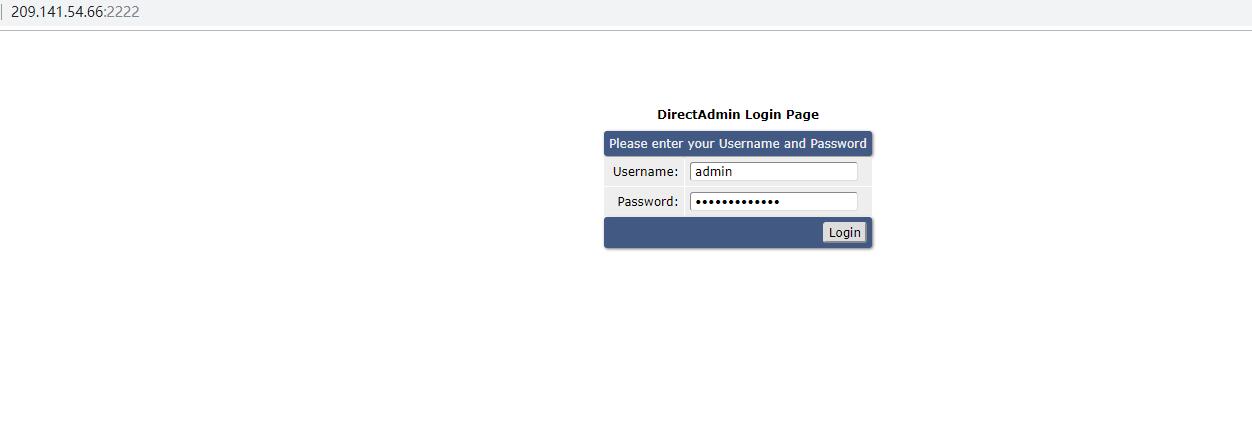The image size is (1252, 424).
Task: Click the word 'DirectAdmin' in the page heading
Action: tap(699, 114)
